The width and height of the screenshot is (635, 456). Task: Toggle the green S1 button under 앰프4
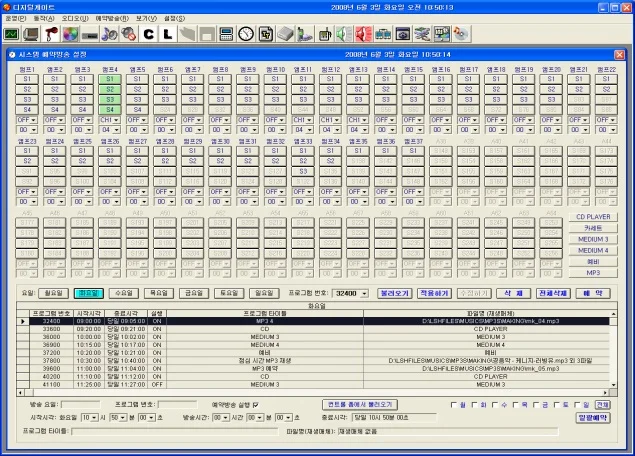point(110,79)
